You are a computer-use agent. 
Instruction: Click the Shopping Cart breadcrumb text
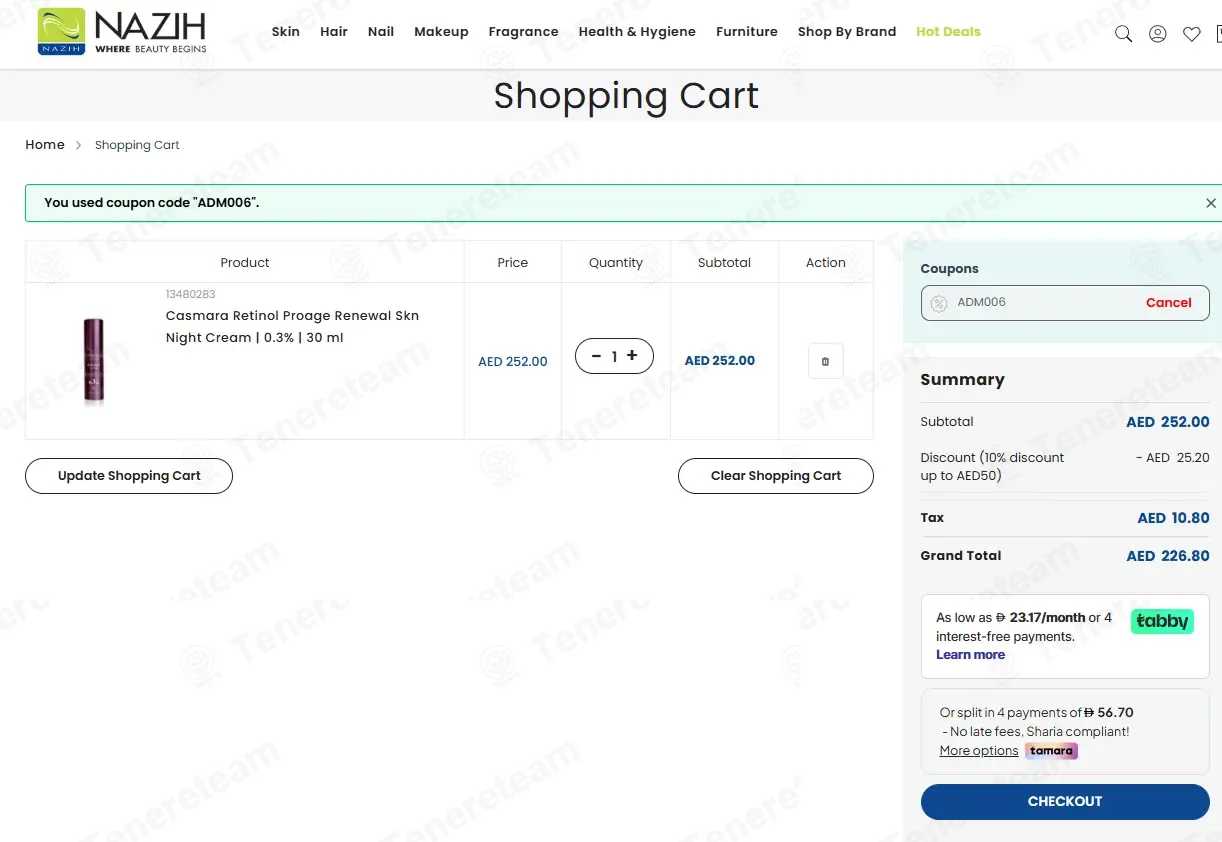pyautogui.click(x=137, y=145)
